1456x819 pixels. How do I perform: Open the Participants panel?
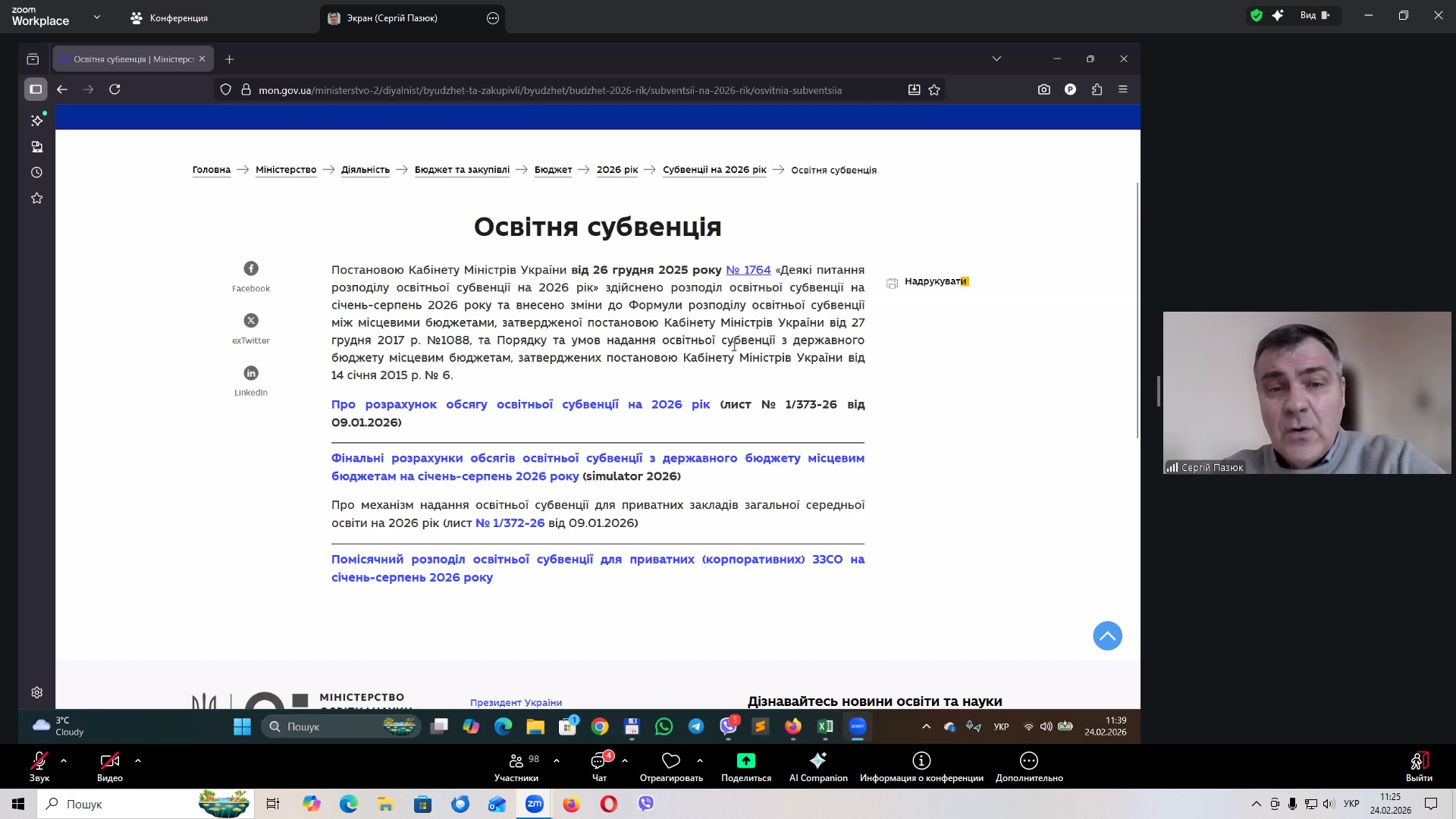pos(516,761)
